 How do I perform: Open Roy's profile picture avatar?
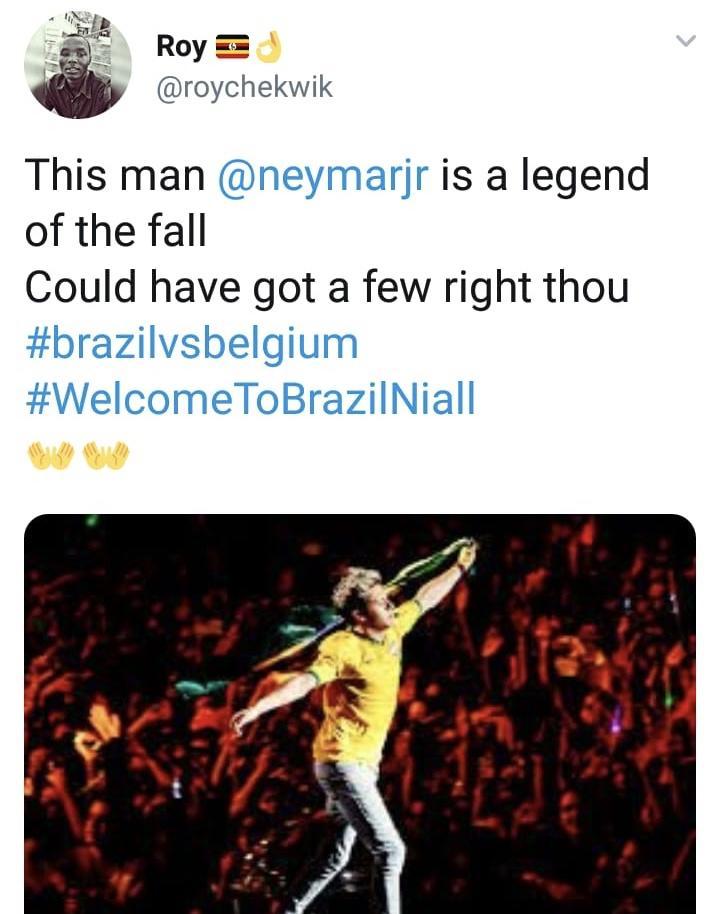coord(77,65)
